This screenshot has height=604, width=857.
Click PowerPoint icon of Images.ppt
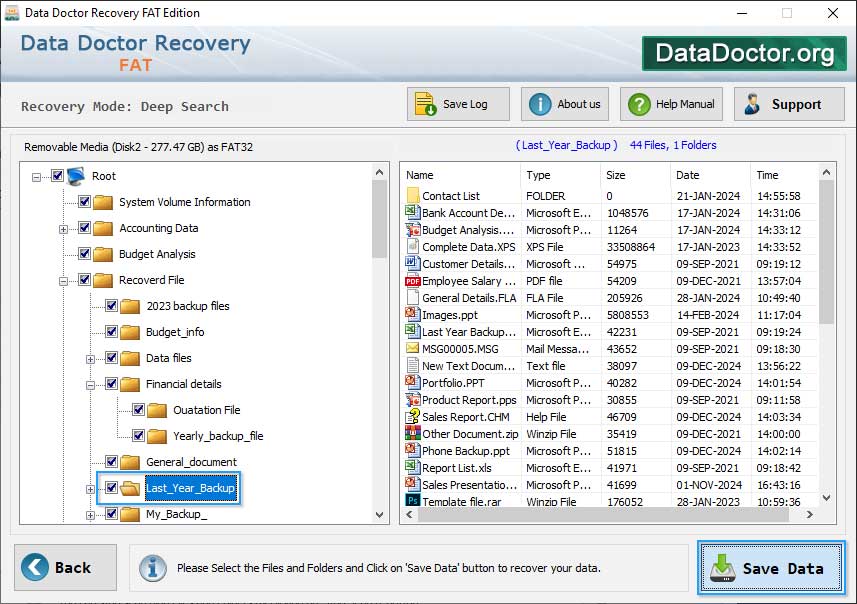click(413, 314)
